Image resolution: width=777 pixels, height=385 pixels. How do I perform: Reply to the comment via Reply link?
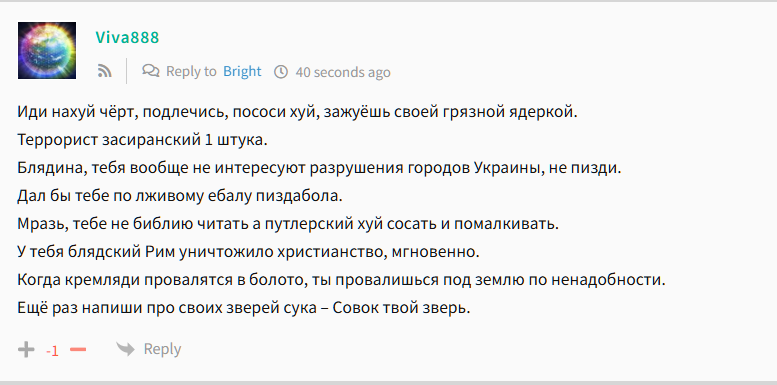click(x=162, y=349)
